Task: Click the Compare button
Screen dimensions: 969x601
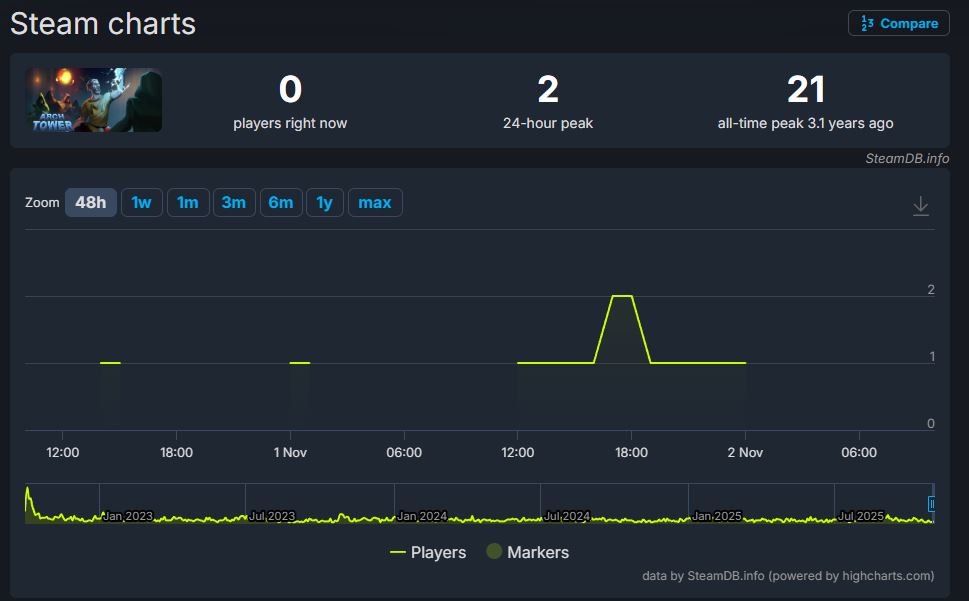Action: point(899,23)
